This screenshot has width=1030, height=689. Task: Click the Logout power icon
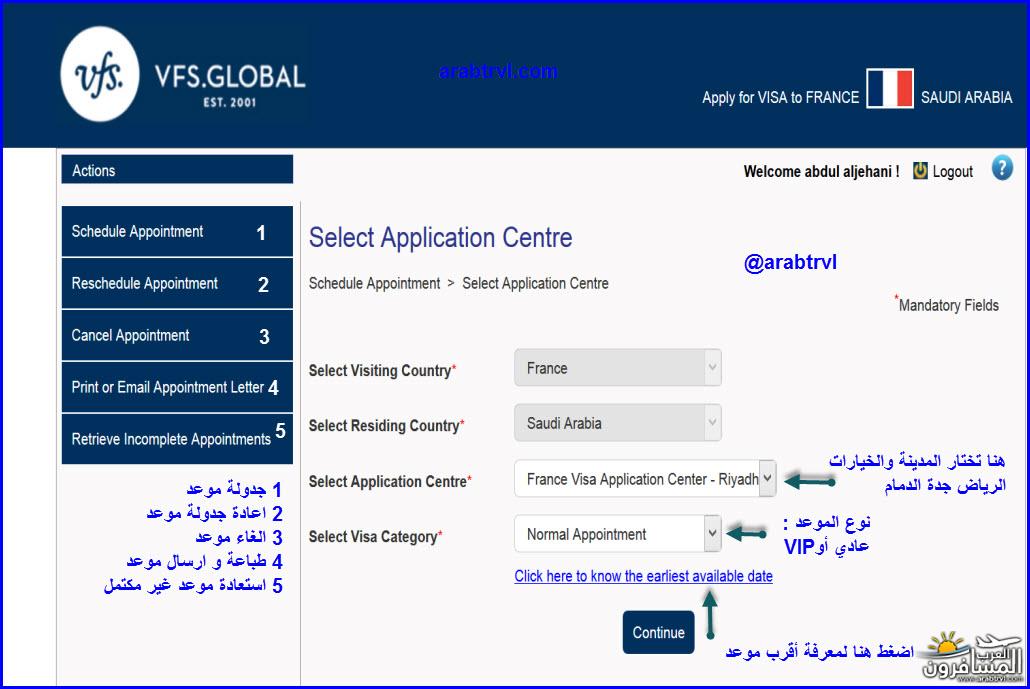point(920,171)
